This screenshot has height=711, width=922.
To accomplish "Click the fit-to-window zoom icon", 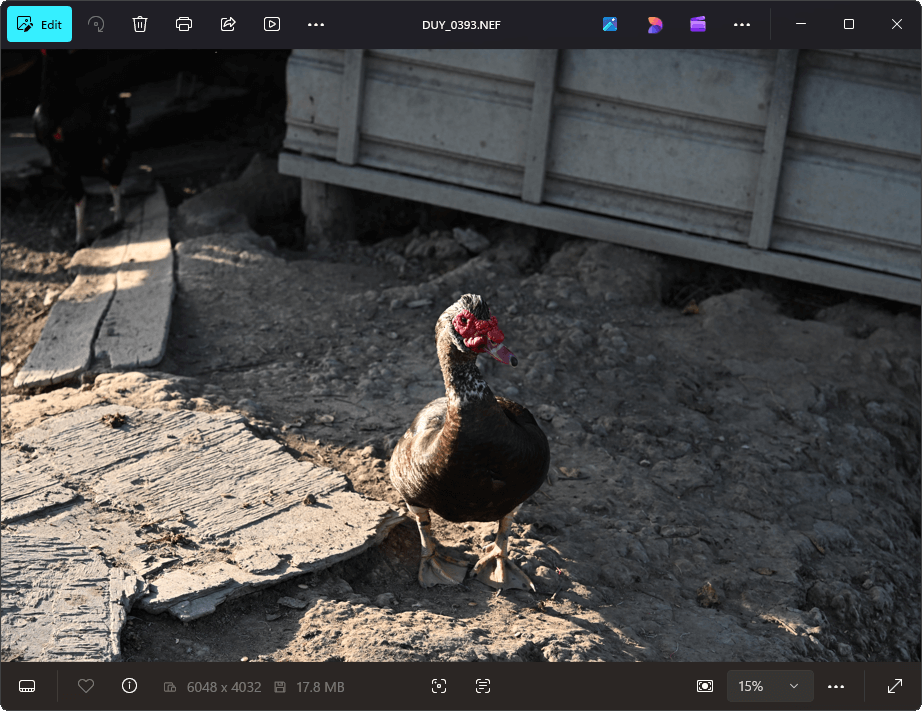I will point(705,686).
